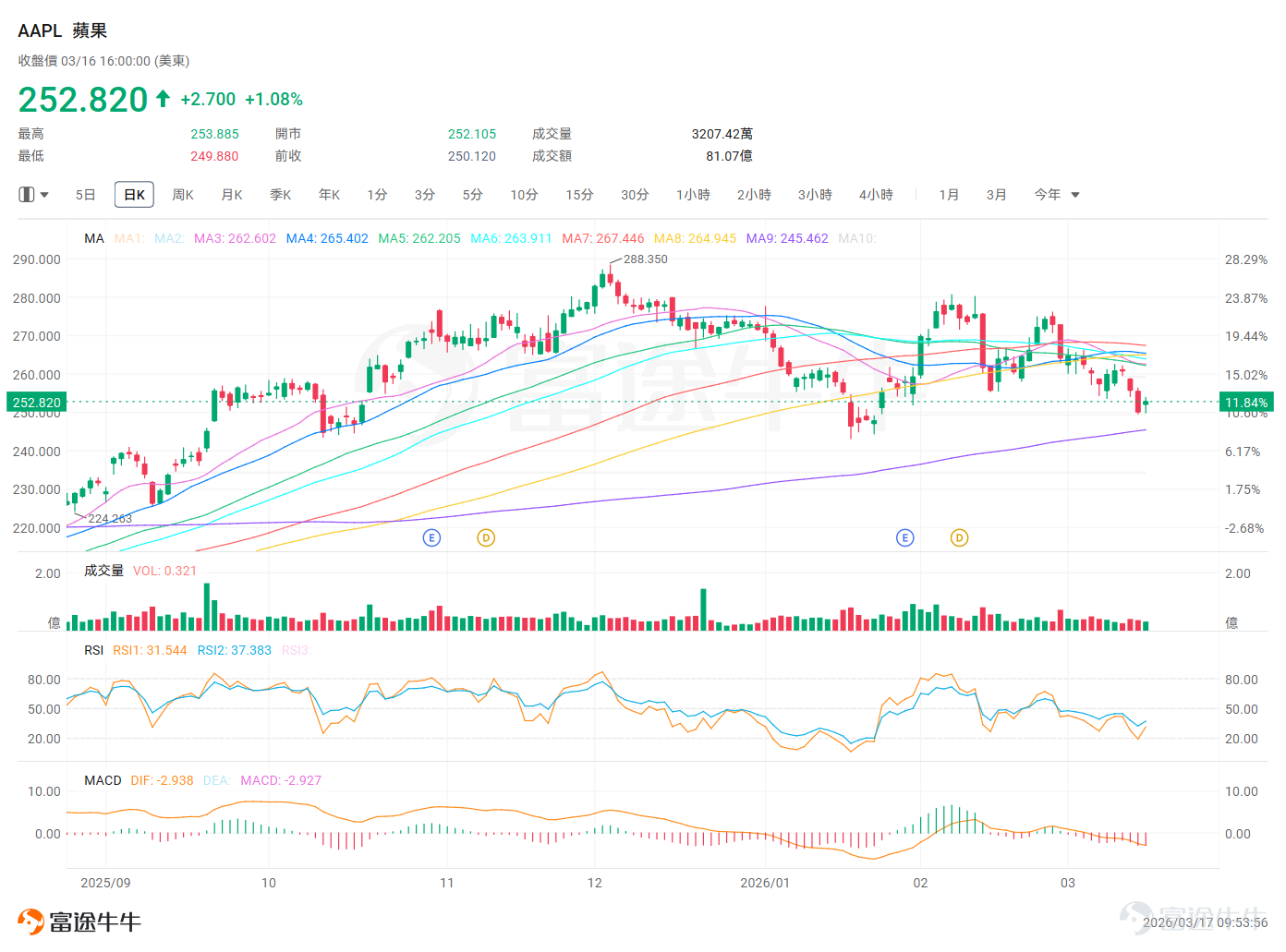Toggle the MA3: 262.602 line

[x=235, y=238]
